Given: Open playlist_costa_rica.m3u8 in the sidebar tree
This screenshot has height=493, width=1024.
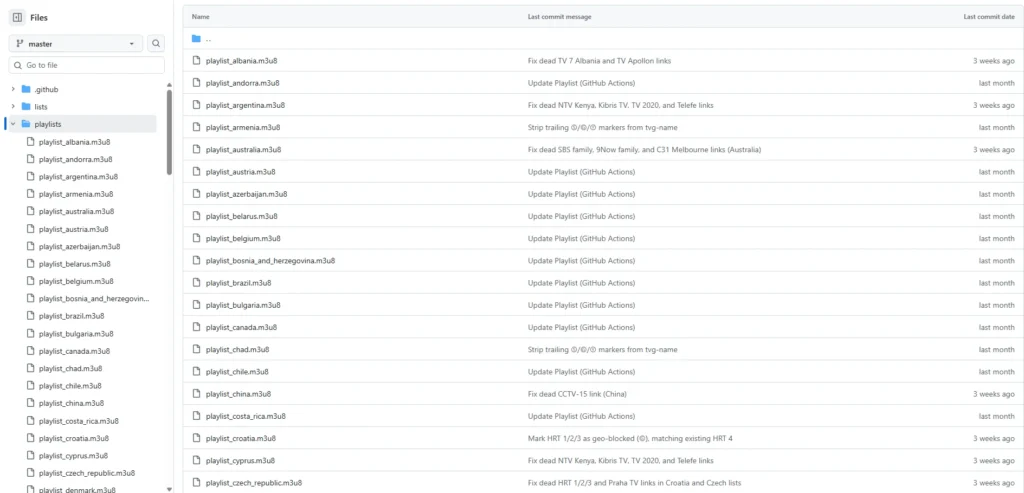Looking at the screenshot, I should [x=78, y=421].
